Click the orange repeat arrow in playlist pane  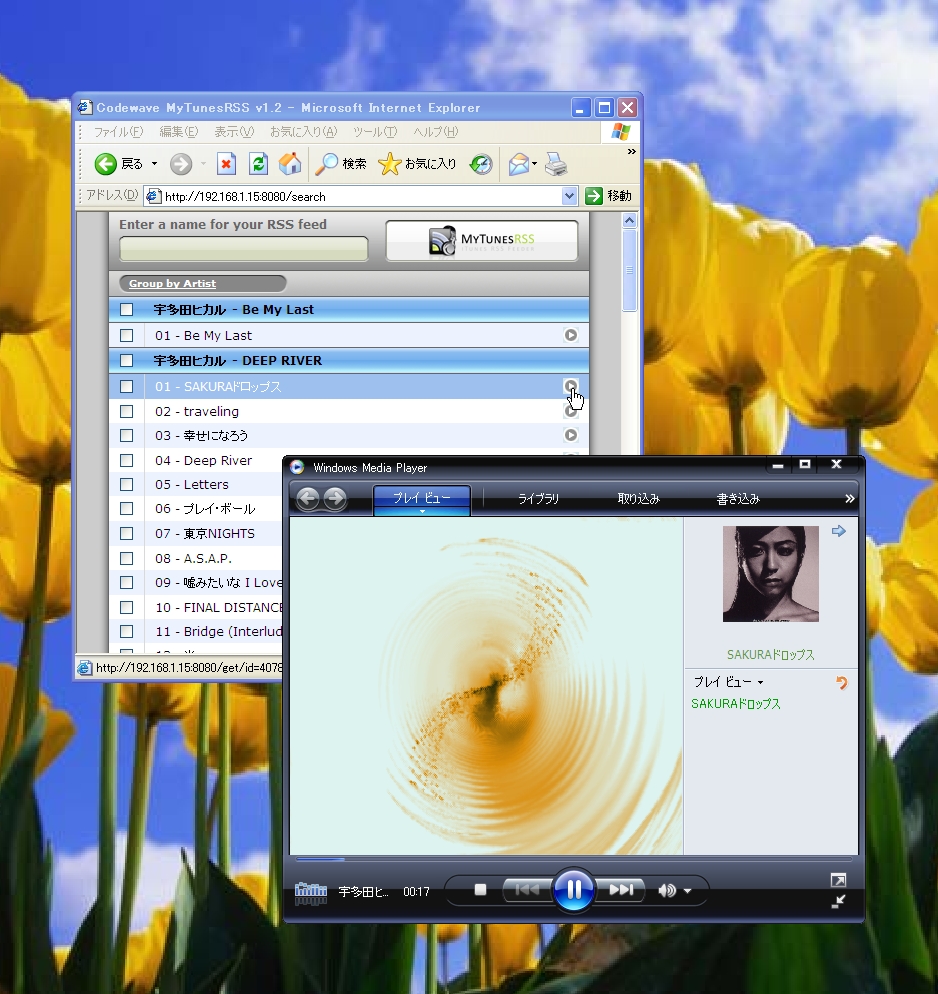[x=842, y=682]
